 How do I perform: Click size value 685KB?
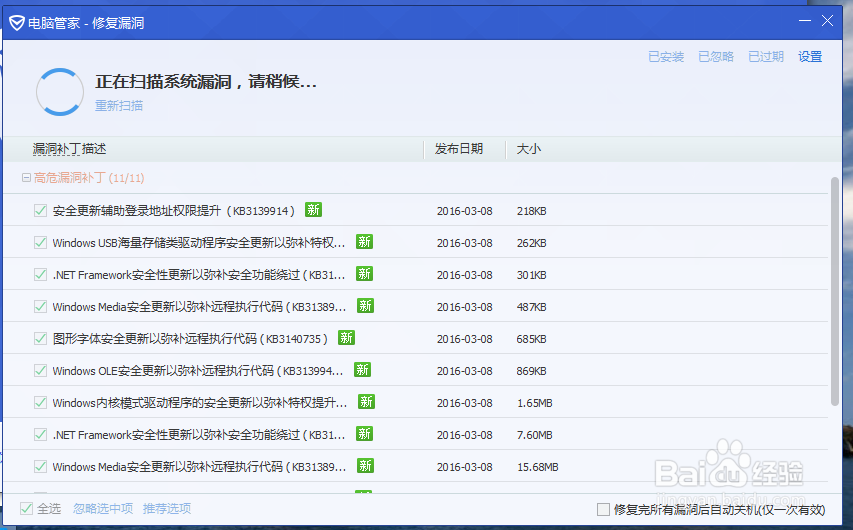pos(531,339)
